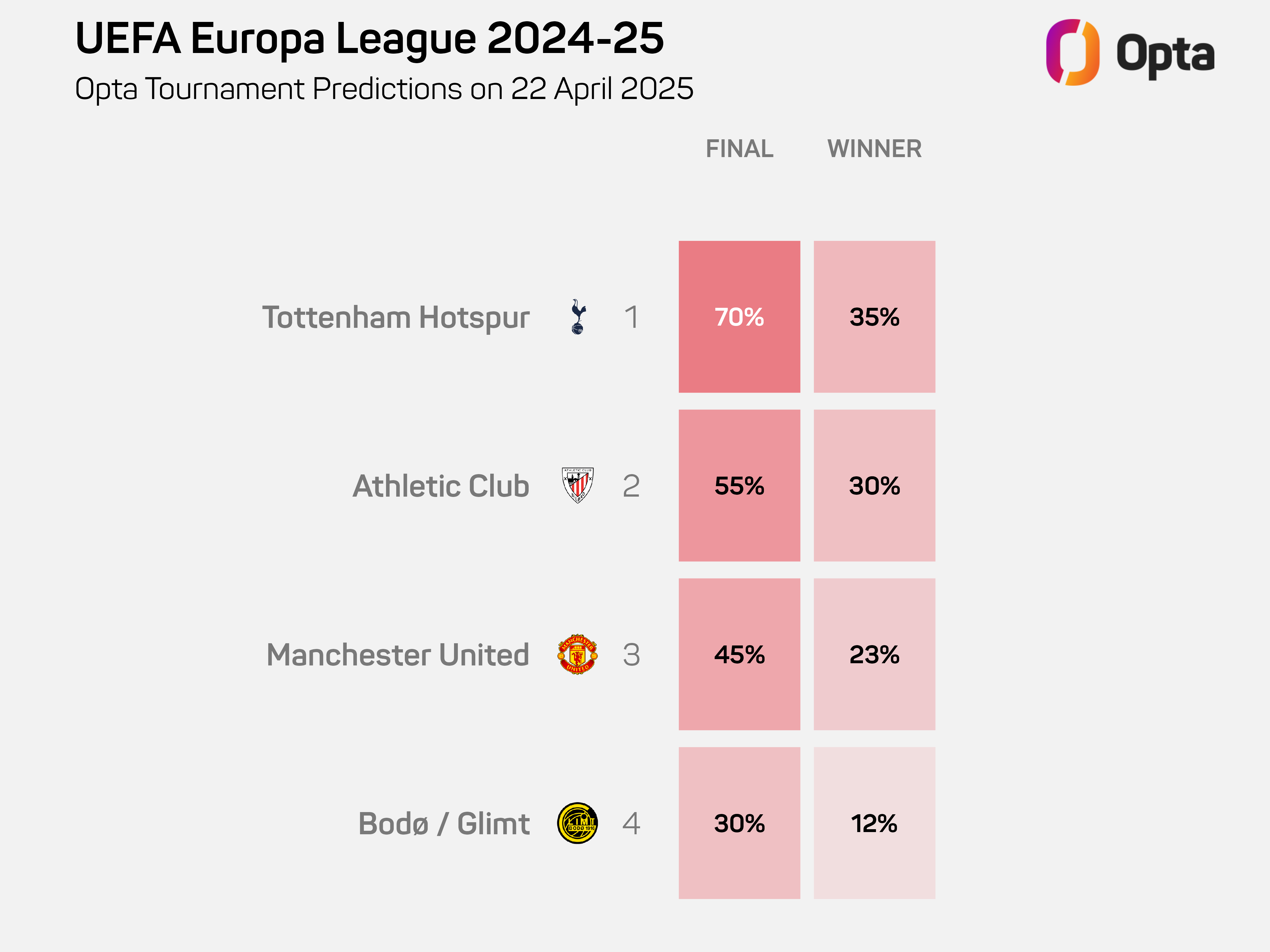
Task: Click the Opta logo icon
Action: [x=1072, y=52]
